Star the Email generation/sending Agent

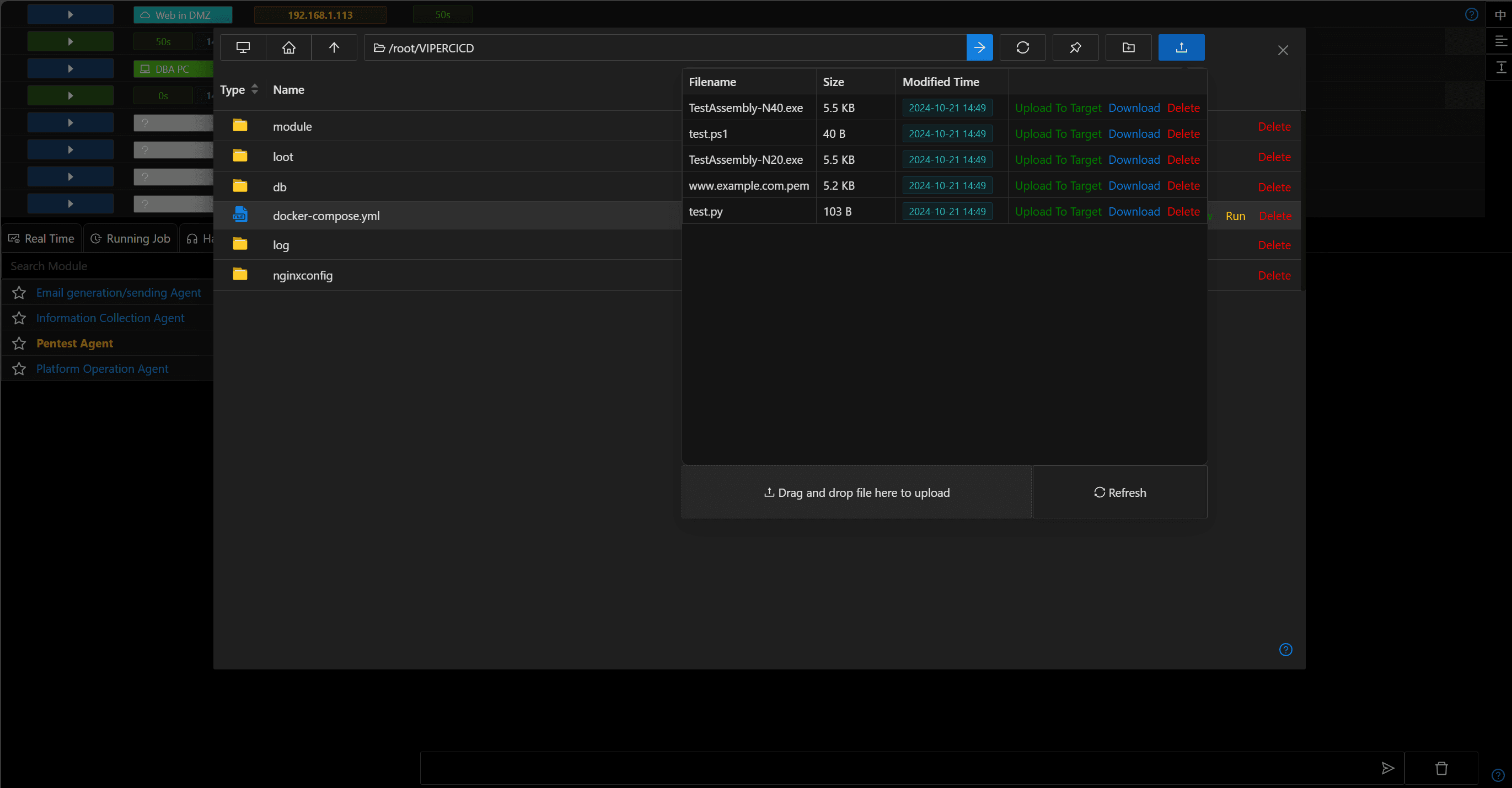[x=19, y=292]
